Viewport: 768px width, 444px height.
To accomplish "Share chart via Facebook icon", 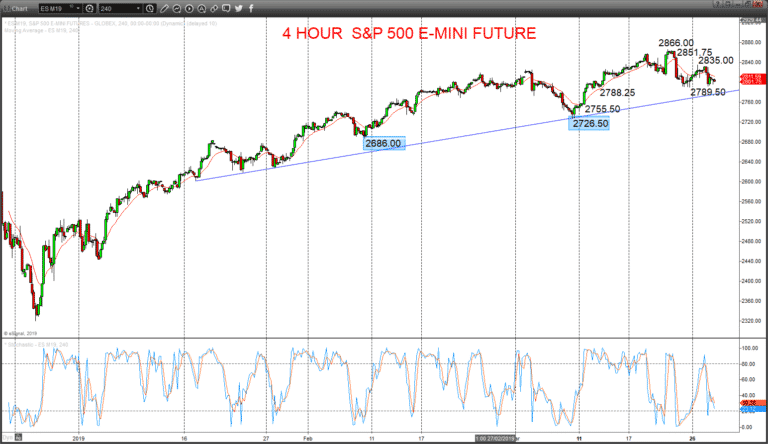I will (x=251, y=8).
